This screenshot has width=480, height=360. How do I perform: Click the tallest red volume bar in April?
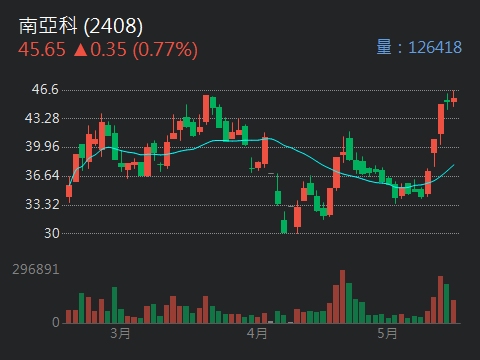(x=342, y=297)
